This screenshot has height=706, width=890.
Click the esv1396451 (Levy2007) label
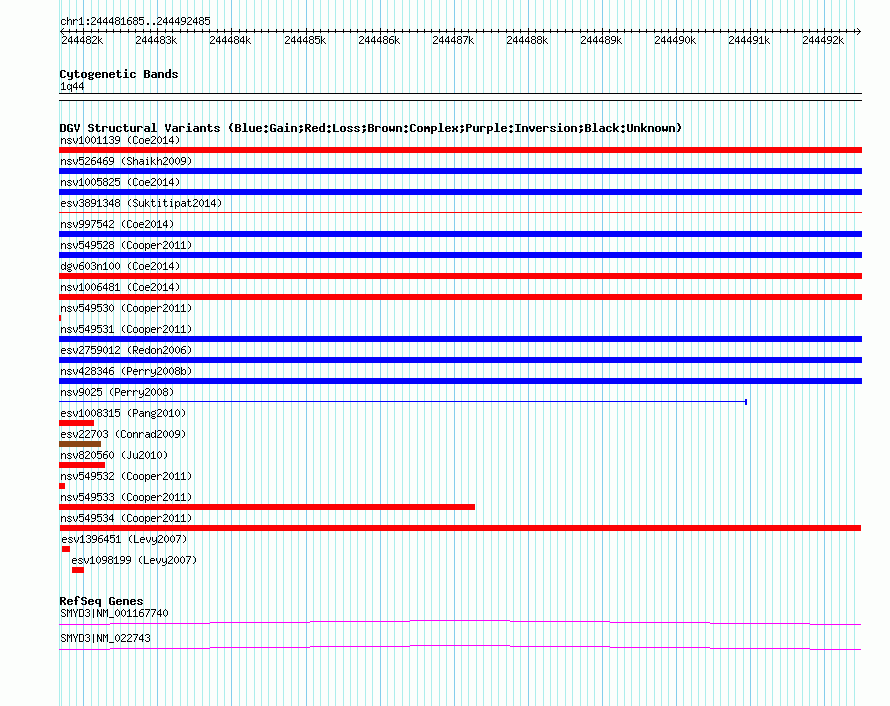124,539
